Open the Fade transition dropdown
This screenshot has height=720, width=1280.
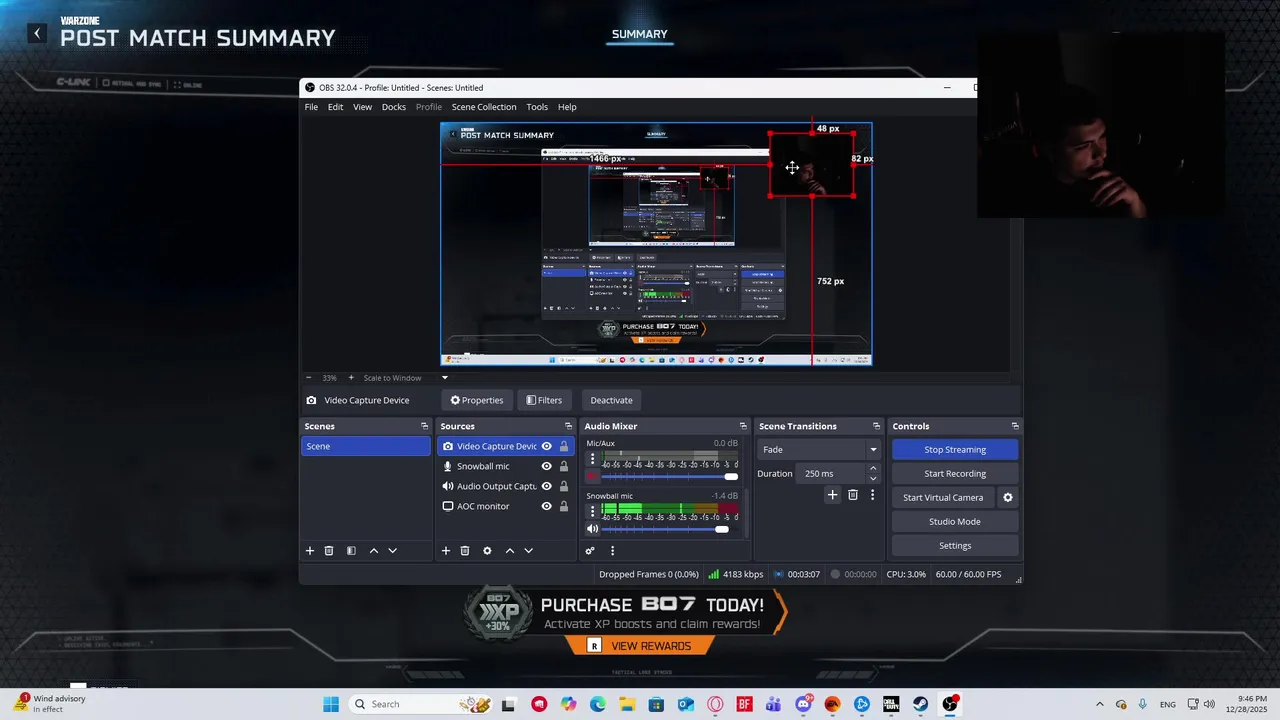pyautogui.click(x=819, y=450)
